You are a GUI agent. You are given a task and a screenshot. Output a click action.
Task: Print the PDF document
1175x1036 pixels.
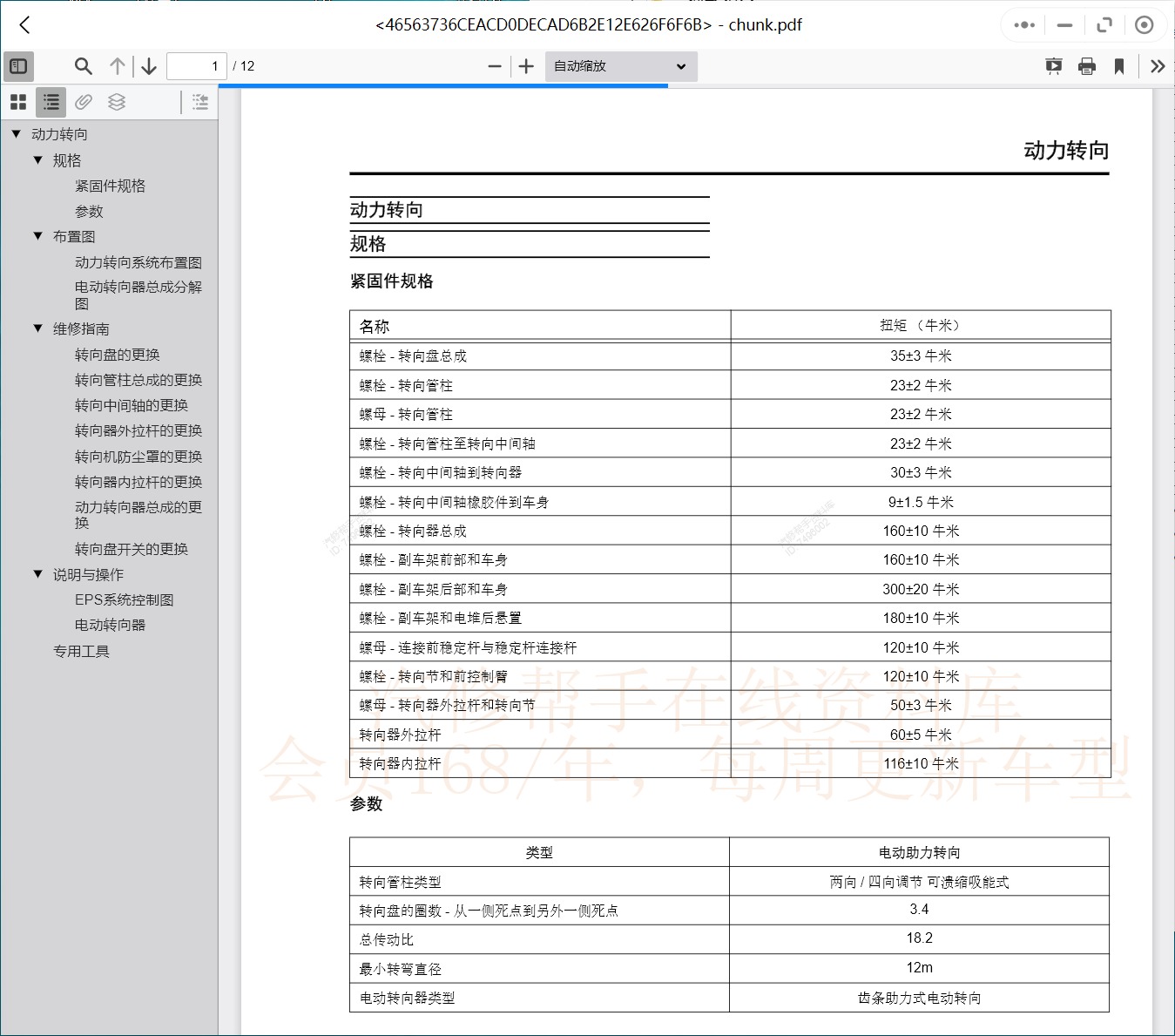pos(1086,65)
